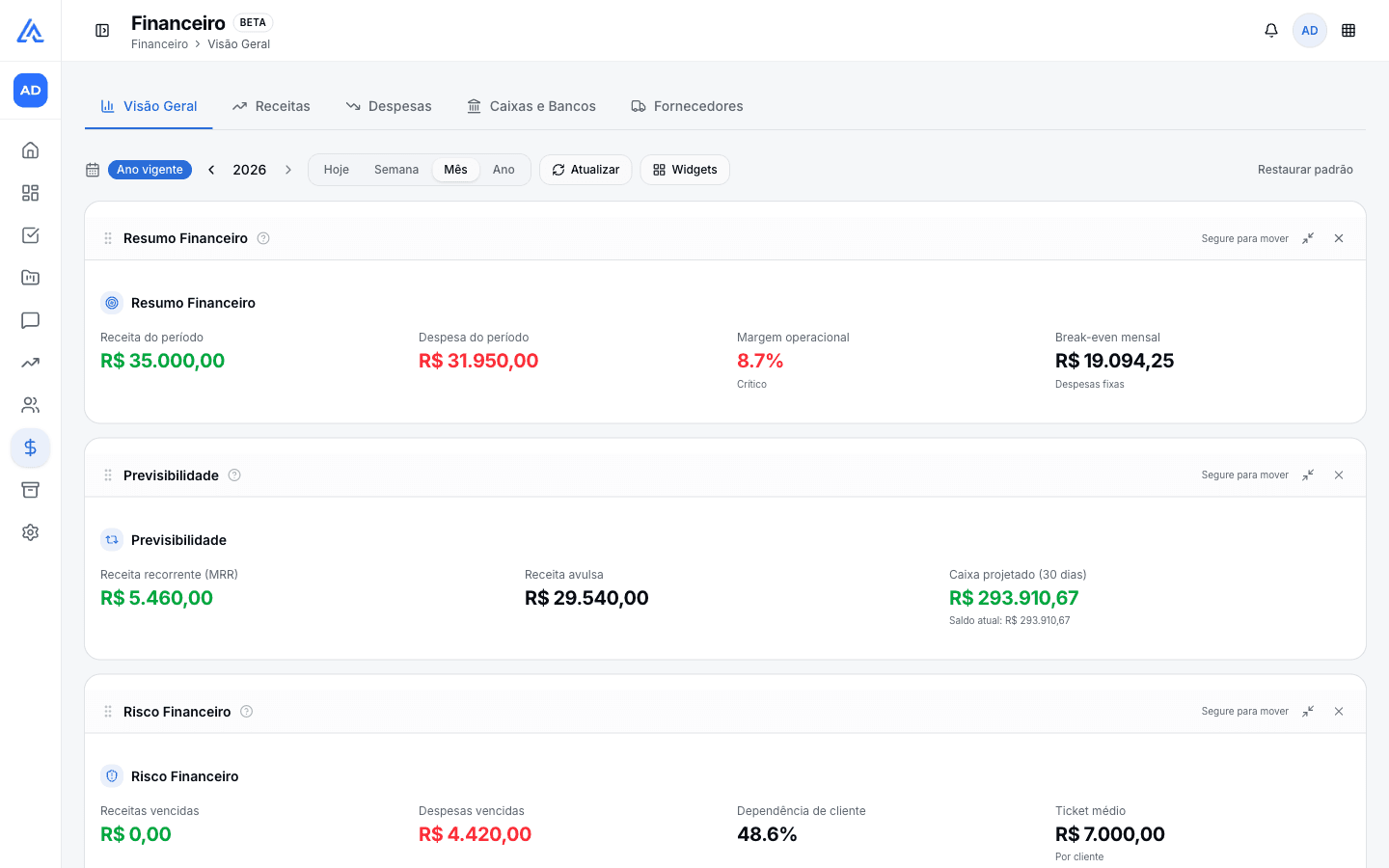
Task: Open the home icon in sidebar
Action: click(31, 150)
